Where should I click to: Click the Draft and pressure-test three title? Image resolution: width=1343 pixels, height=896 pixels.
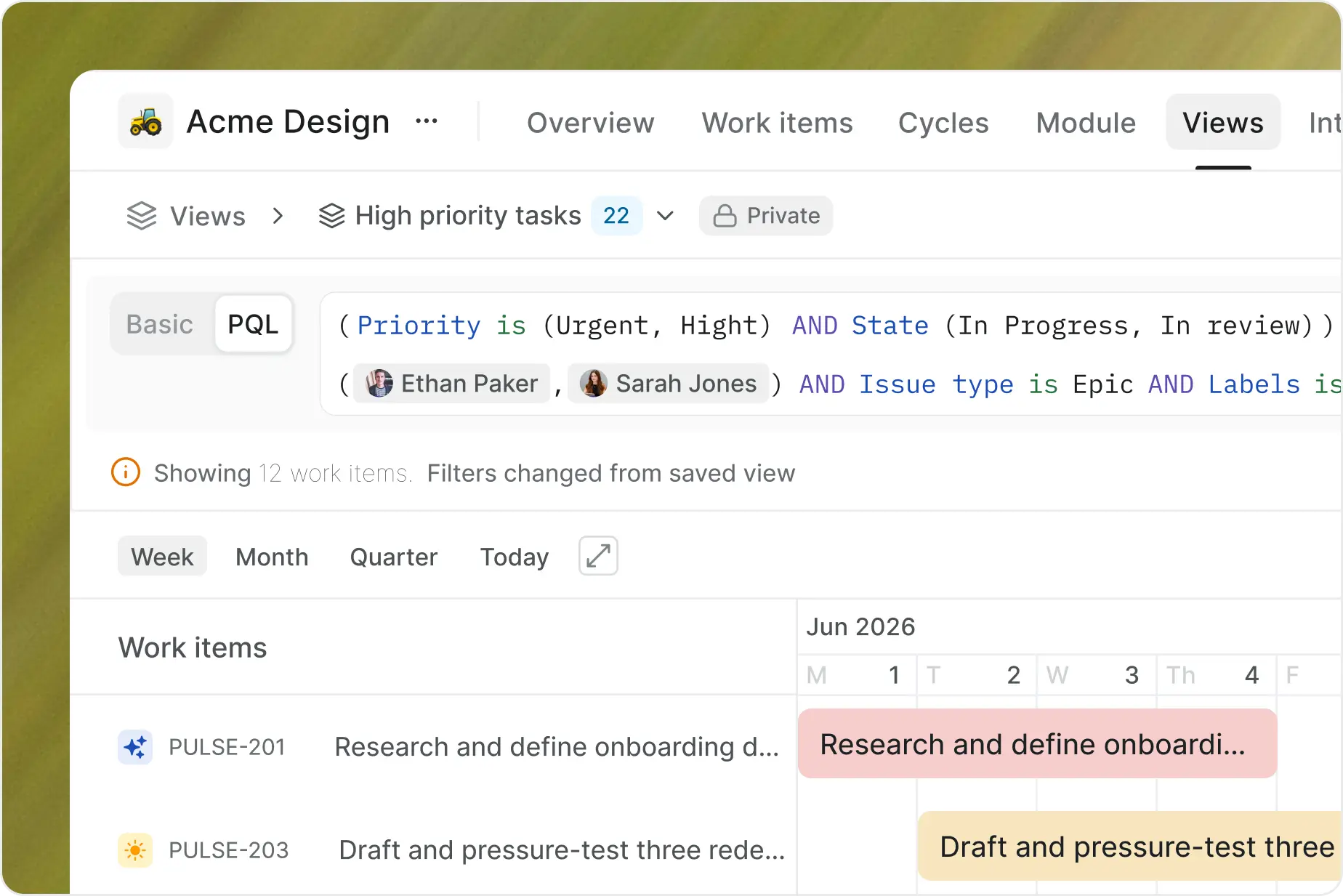coord(562,850)
